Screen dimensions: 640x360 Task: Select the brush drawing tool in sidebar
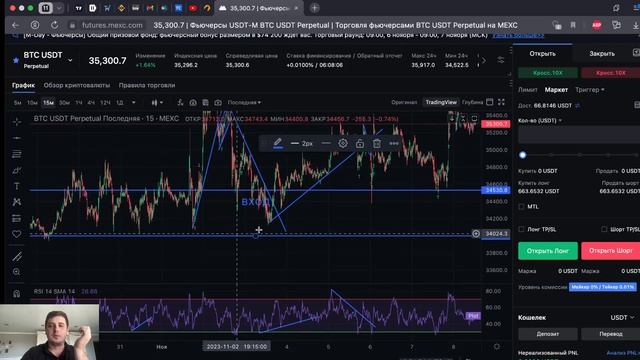tap(17, 170)
